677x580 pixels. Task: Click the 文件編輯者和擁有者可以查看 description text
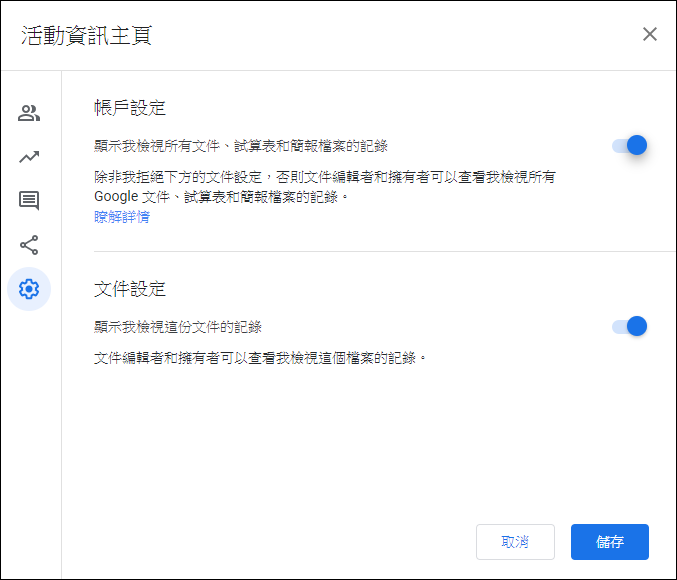pyautogui.click(x=260, y=358)
